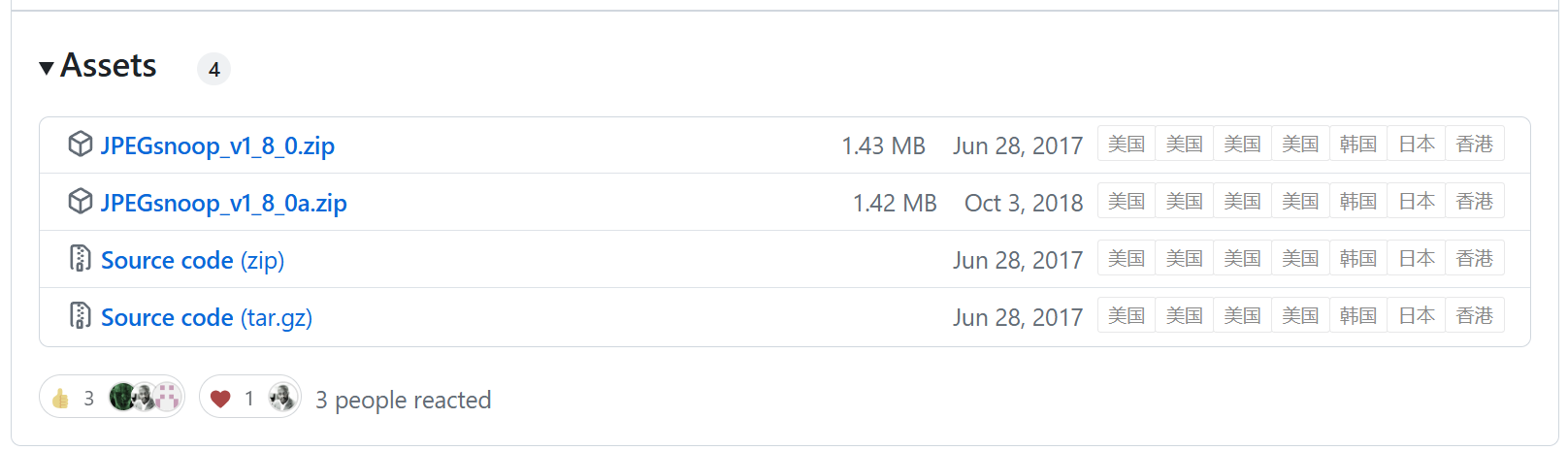1568x451 pixels.
Task: Select 日本 mirror for JPEGsnoop_v1_8_0a.zip
Action: (x=1416, y=202)
